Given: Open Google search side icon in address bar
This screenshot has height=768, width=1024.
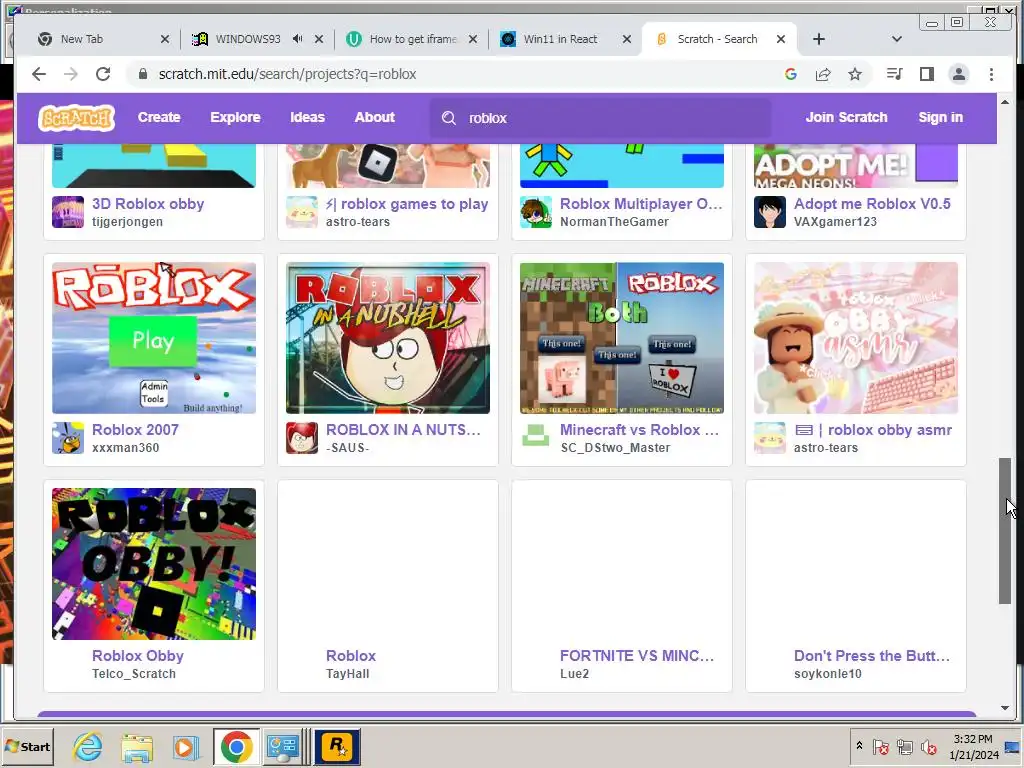Looking at the screenshot, I should [x=791, y=74].
